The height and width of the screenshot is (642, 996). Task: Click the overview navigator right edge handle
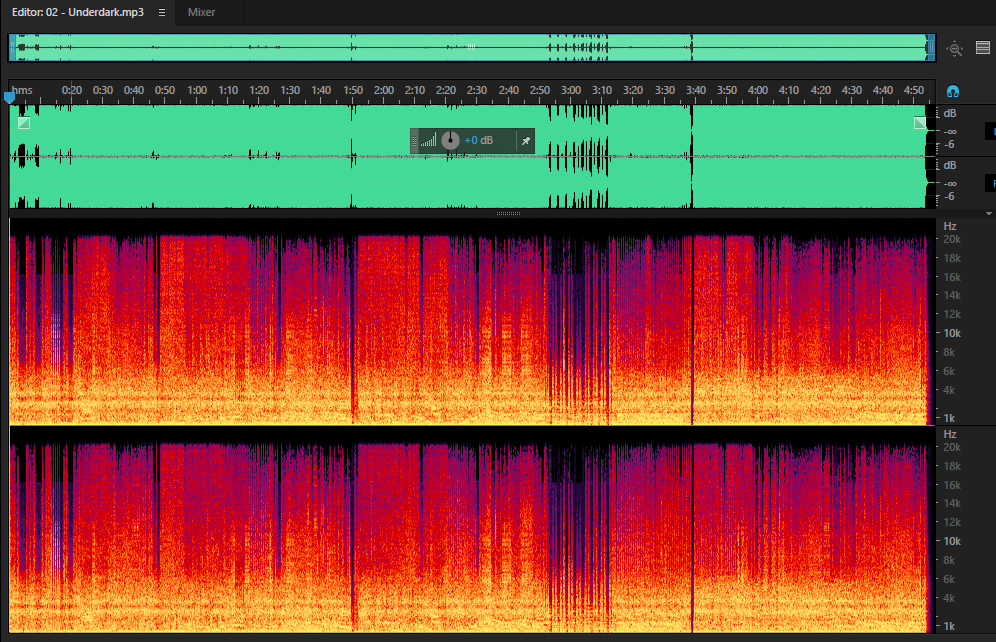931,48
